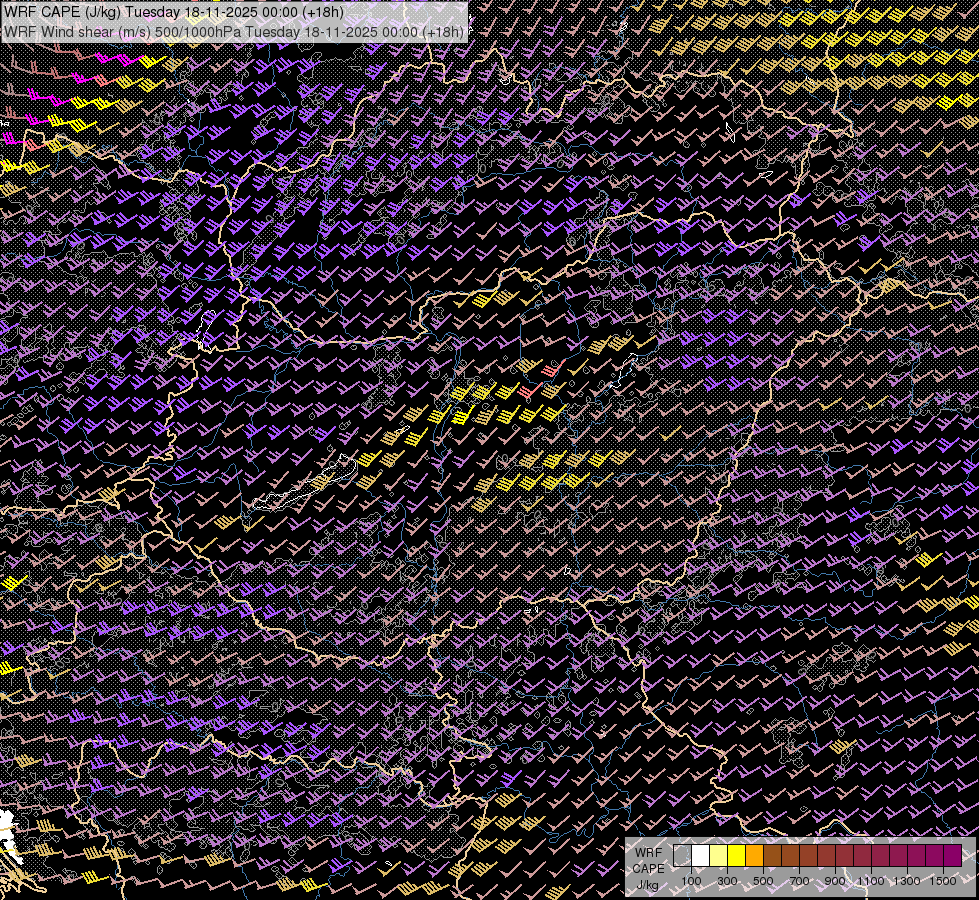Click the 500 value on the color scale

[x=763, y=881]
